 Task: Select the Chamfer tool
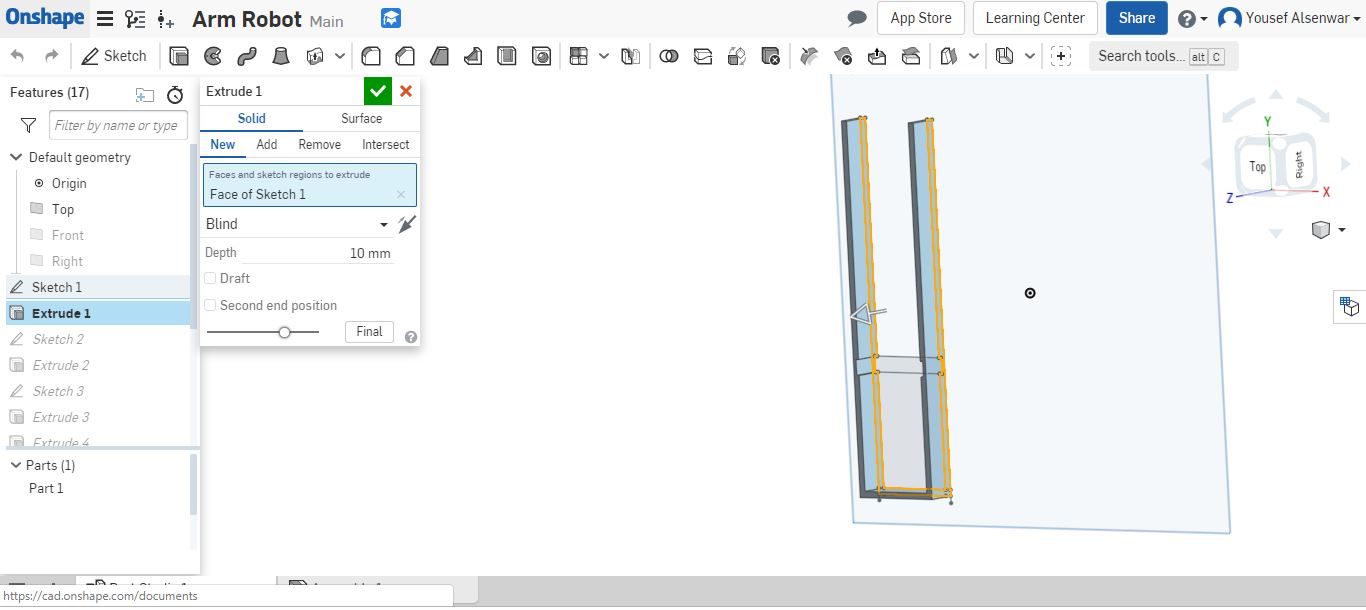coord(405,56)
